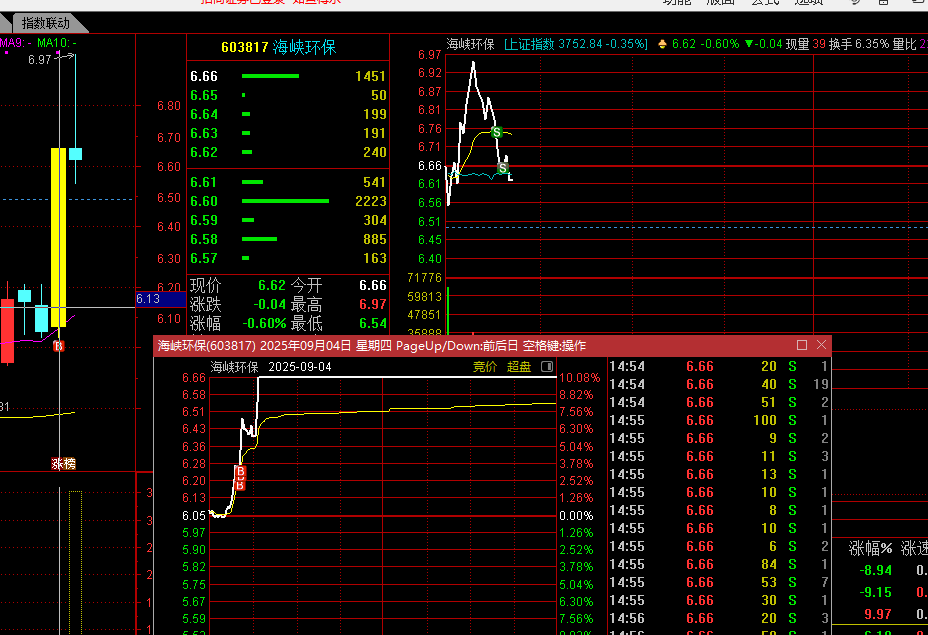
Task: Click the 2025-09-04 date label in the popup chart
Action: click(x=299, y=367)
